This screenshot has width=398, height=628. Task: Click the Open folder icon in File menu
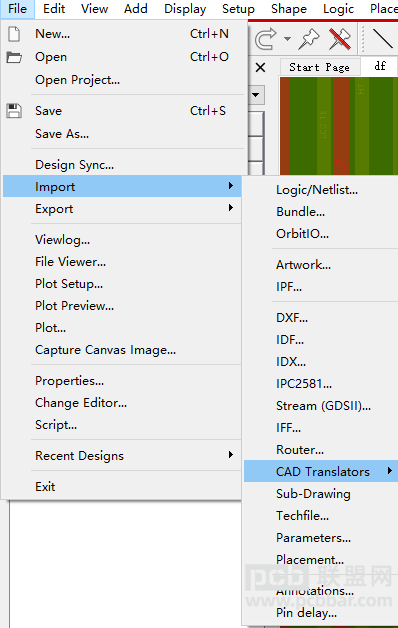point(14,57)
